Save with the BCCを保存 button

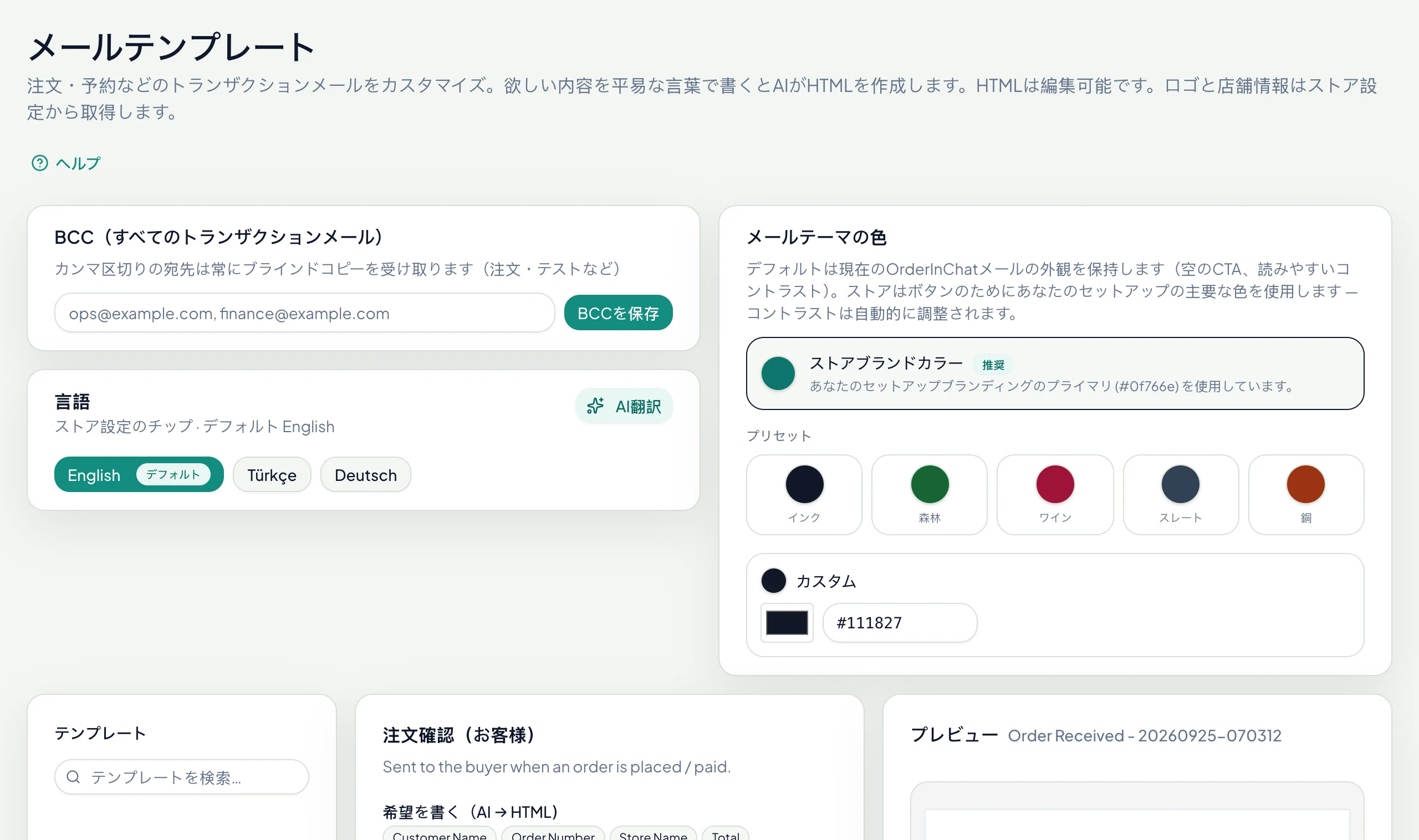618,313
